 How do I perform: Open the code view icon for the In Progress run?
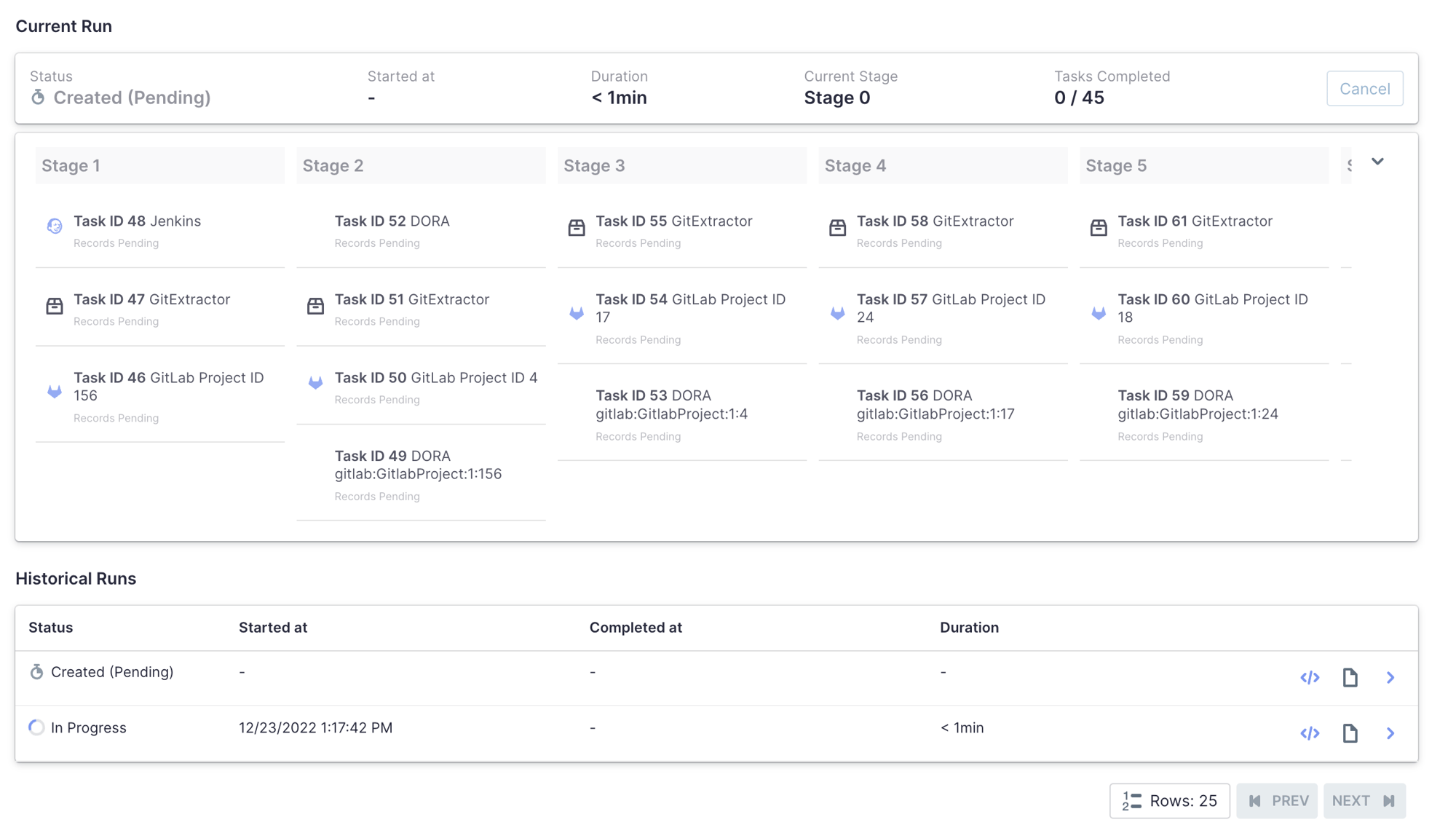click(1310, 733)
